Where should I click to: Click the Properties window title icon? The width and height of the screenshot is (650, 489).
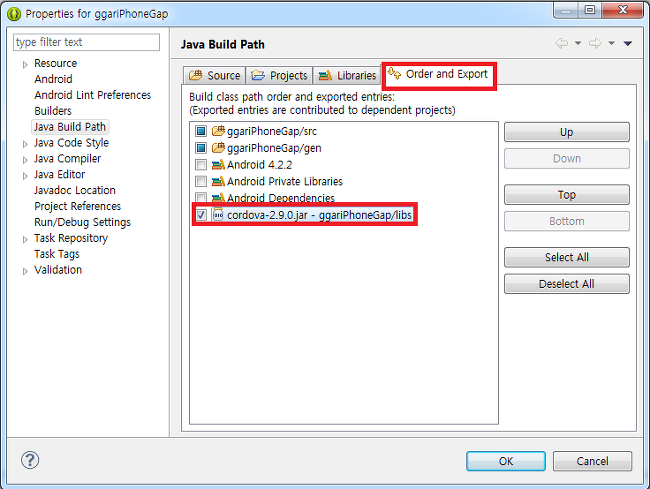pyautogui.click(x=14, y=14)
